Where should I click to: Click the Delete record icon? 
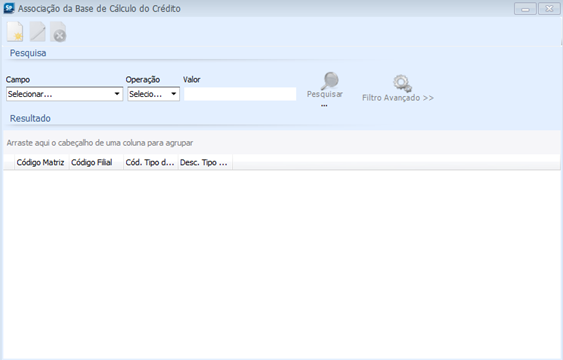[58, 32]
